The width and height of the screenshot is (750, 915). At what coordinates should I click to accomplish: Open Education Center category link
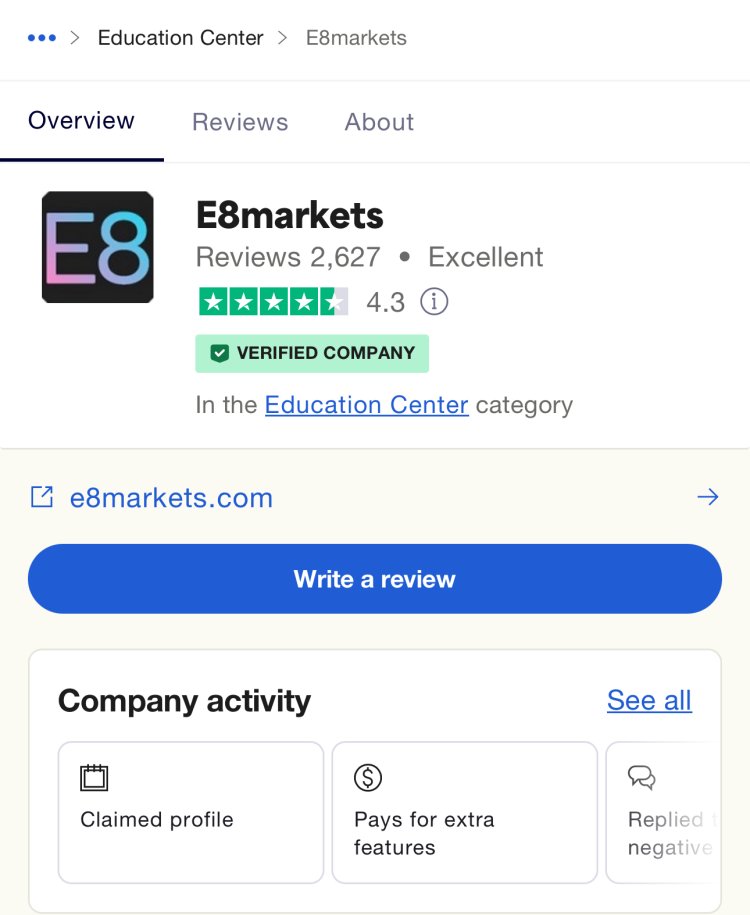tap(367, 405)
